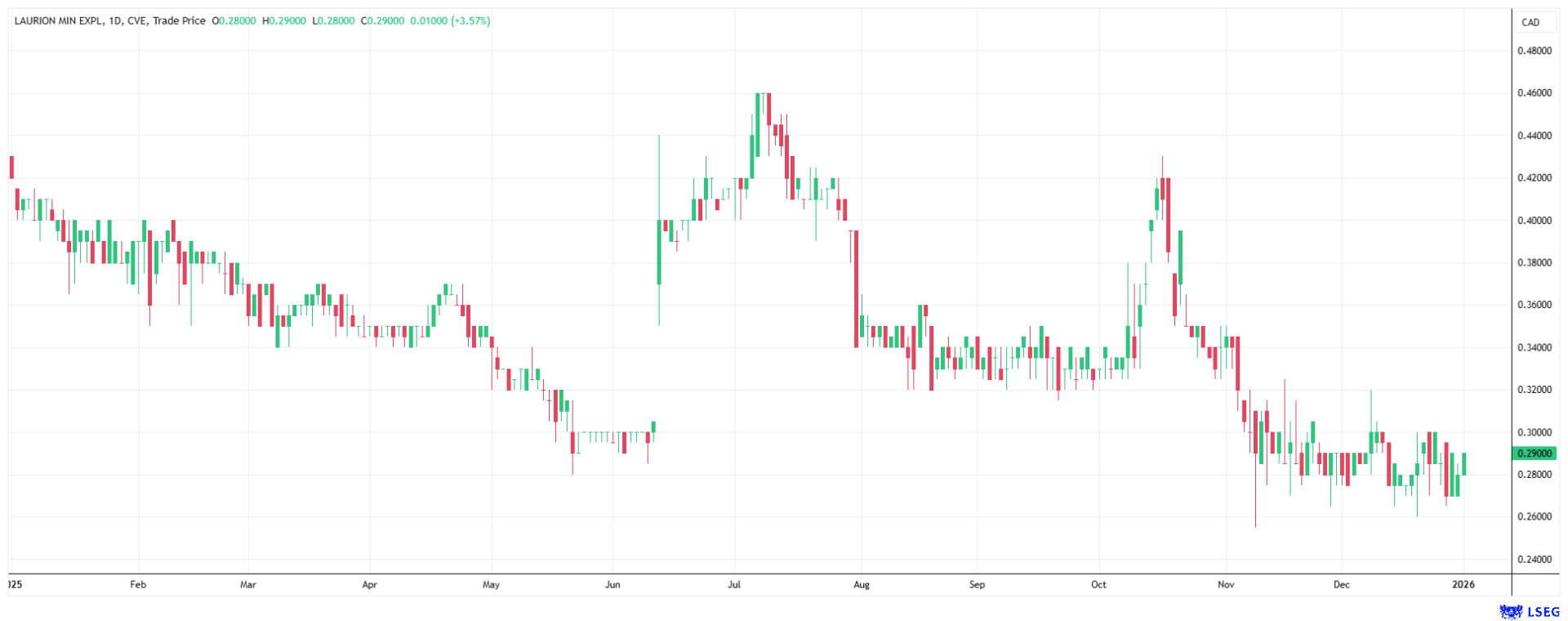Click the LSEG logo in the corner
Screen dimensions: 1568x621
pos(1529,611)
